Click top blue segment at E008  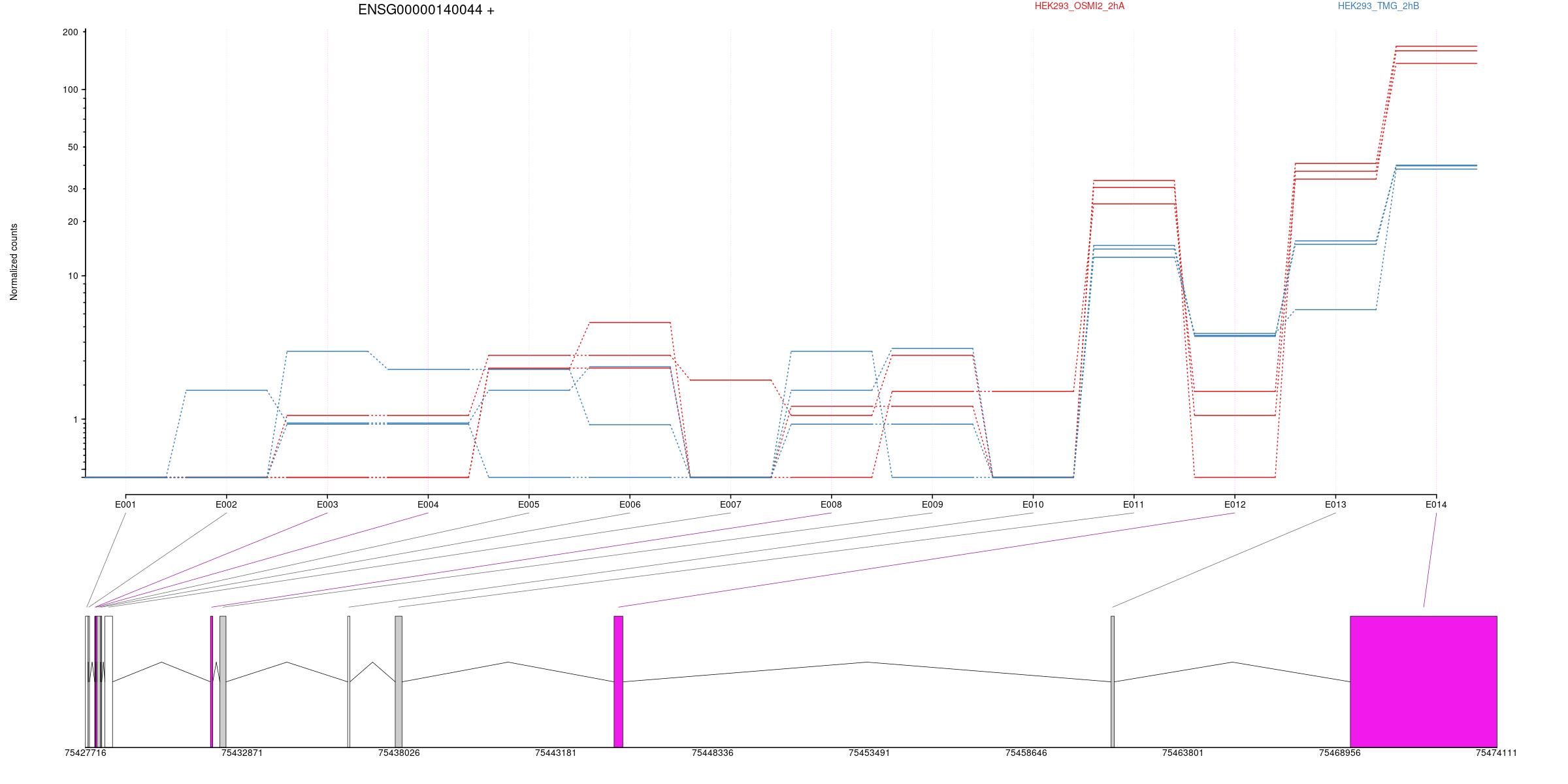831,351
